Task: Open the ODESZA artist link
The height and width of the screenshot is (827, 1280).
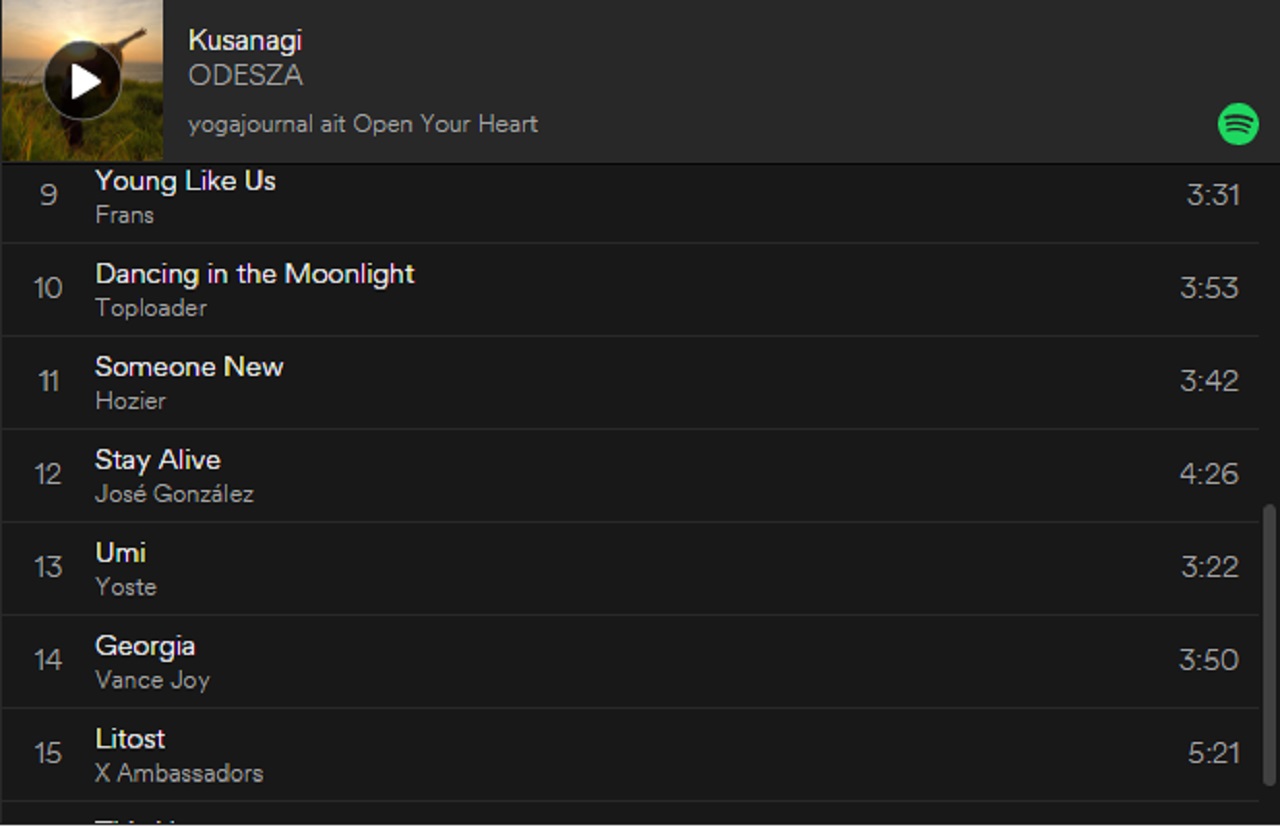Action: pyautogui.click(x=245, y=76)
